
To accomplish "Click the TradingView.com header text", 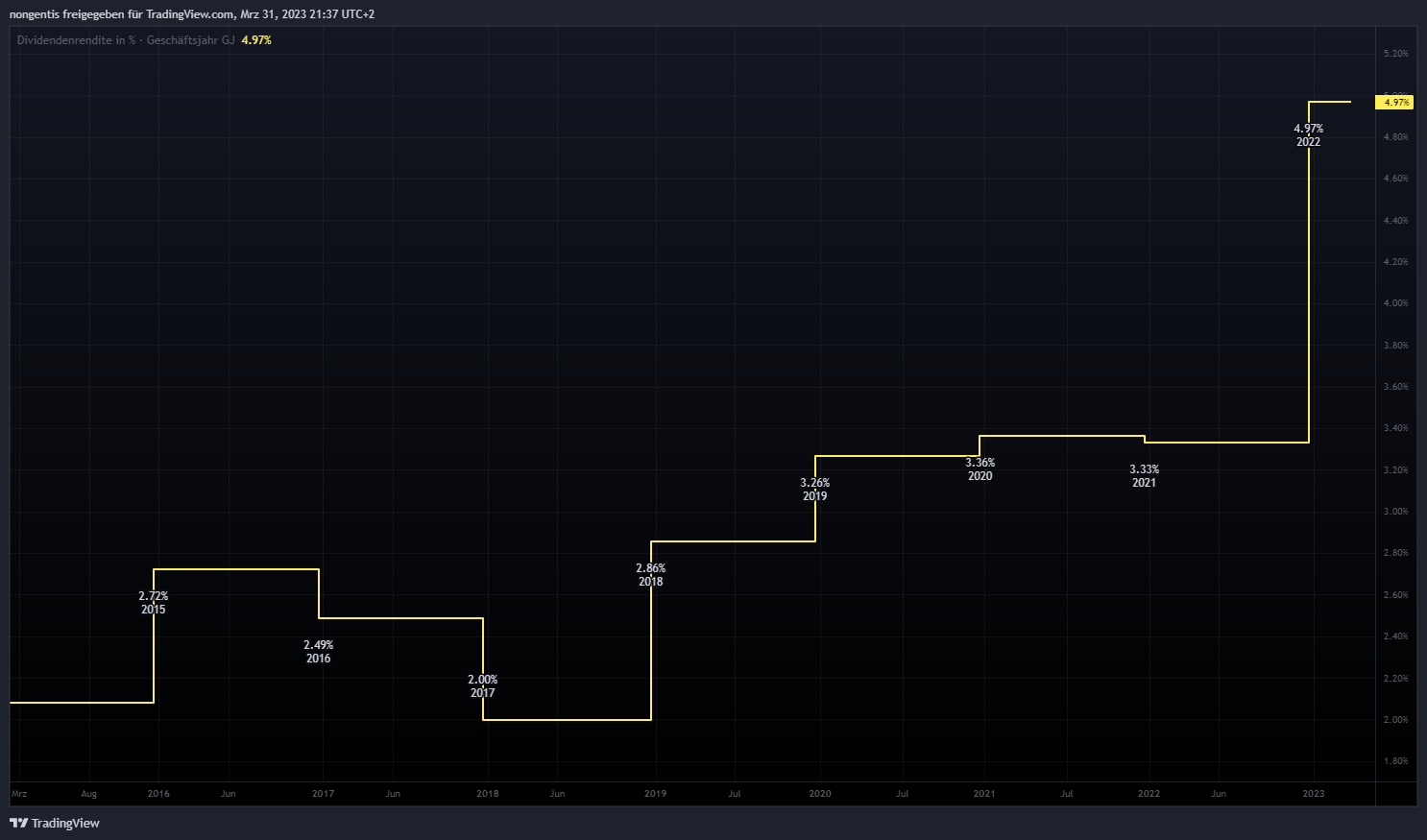I will coord(189,14).
